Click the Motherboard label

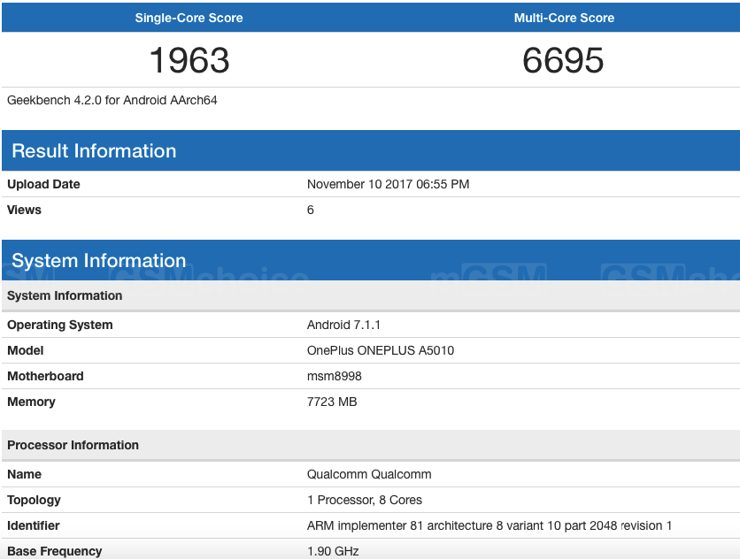click(x=45, y=376)
